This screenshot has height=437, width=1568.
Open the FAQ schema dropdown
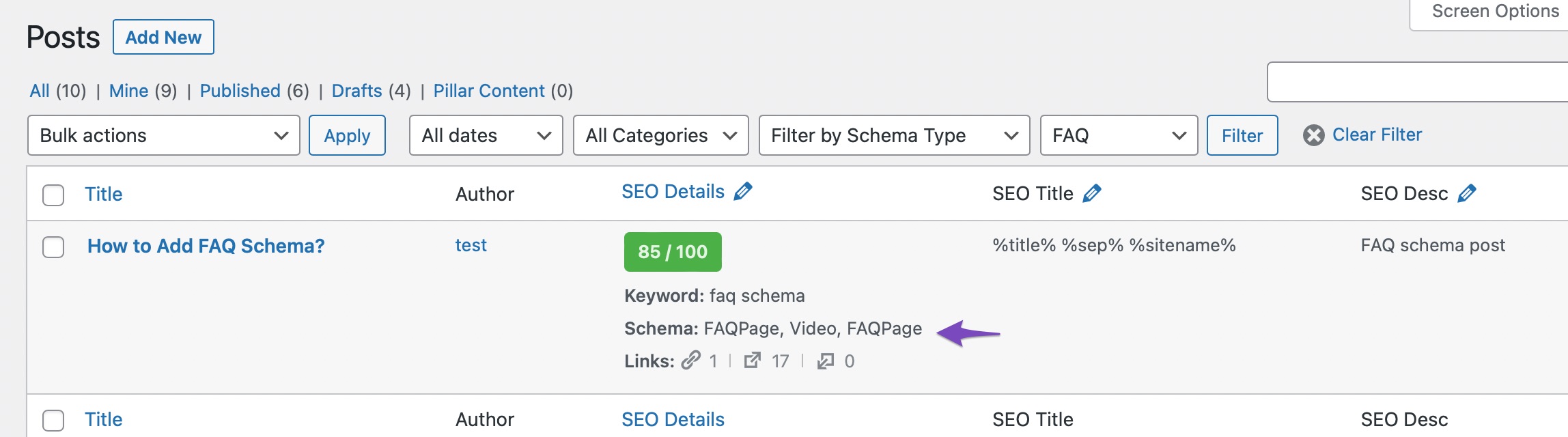(x=1119, y=135)
